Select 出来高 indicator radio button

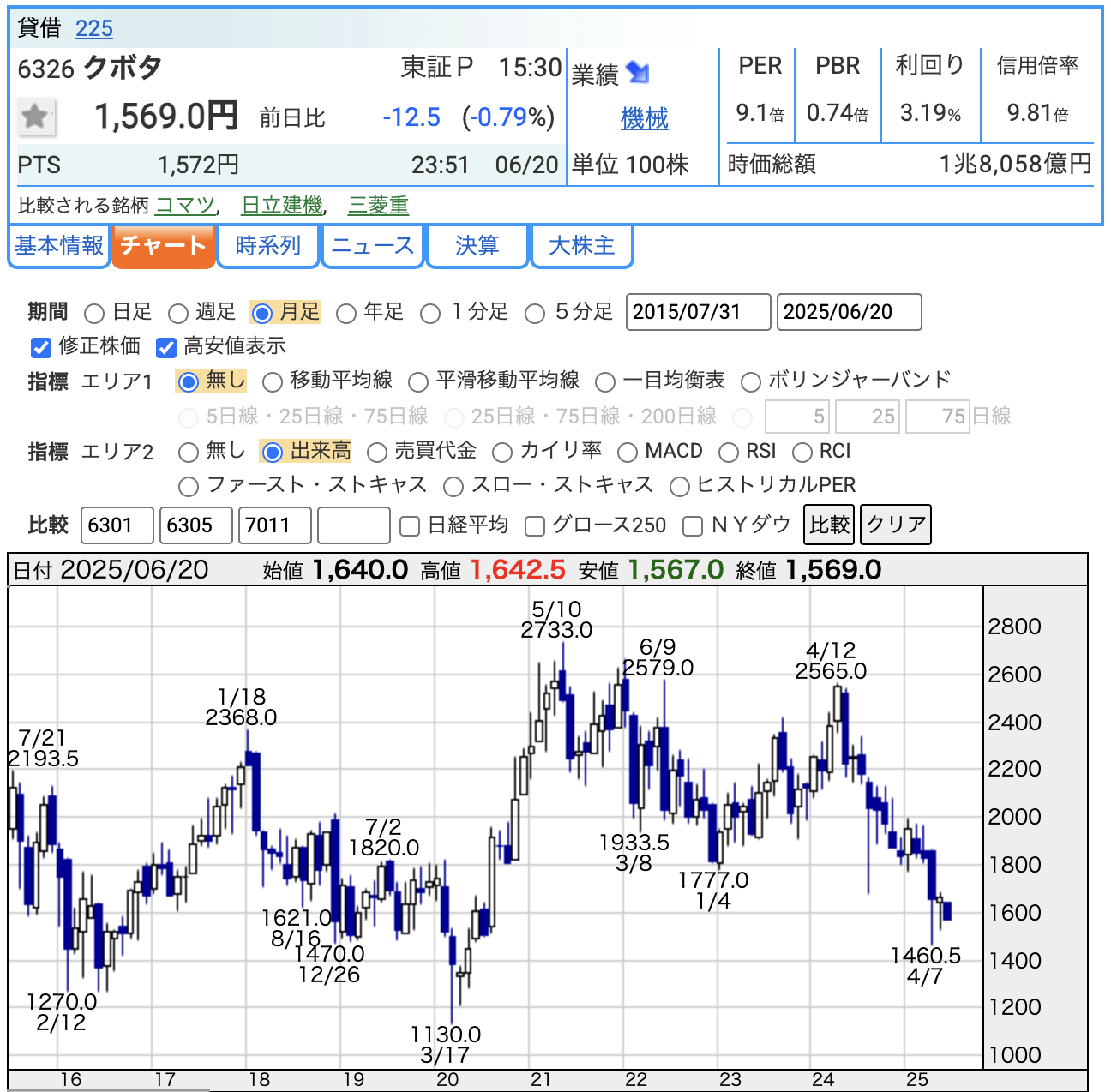point(273,452)
